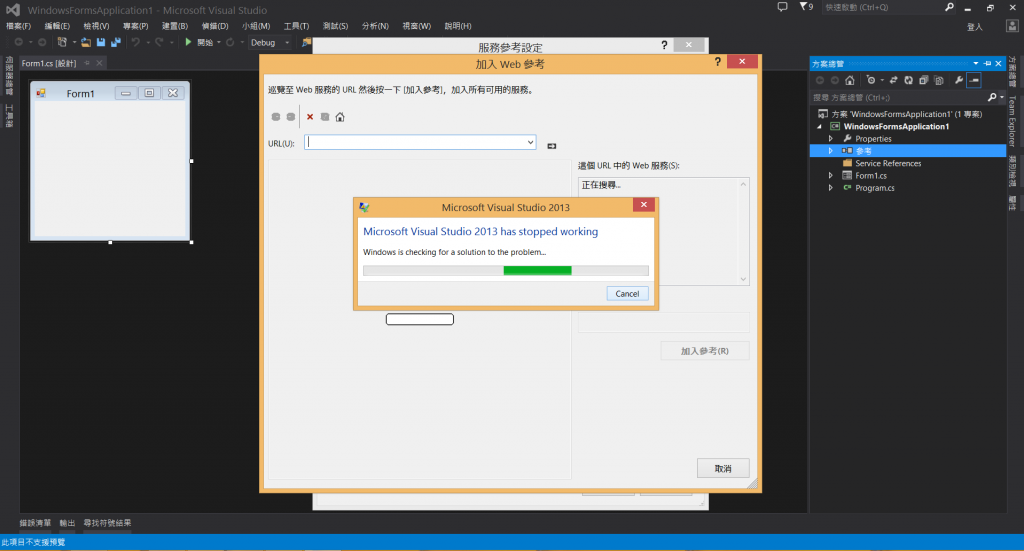Screen dimensions: 1024x551
Task: Click the Stop (red X) icon in the web reference browser
Action: (x=310, y=117)
